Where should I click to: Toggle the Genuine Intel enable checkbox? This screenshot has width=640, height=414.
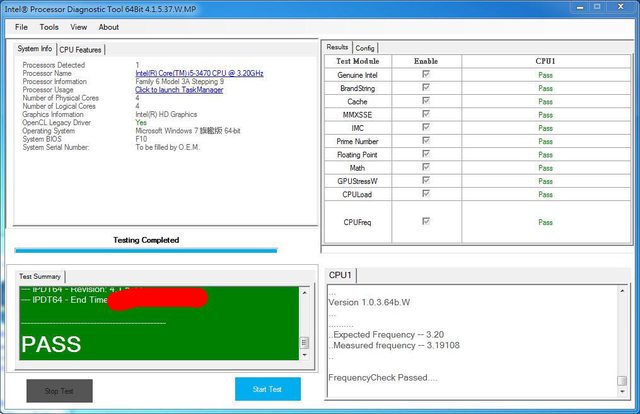[x=426, y=75]
